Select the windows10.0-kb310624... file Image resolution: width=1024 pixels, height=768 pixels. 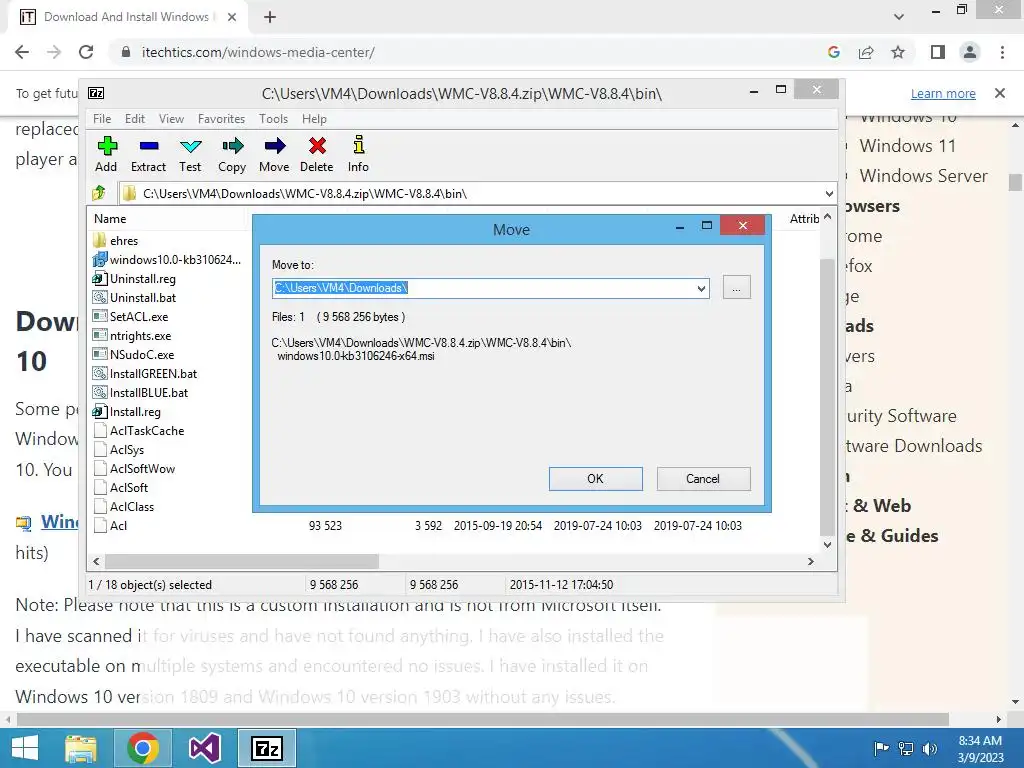click(x=167, y=259)
